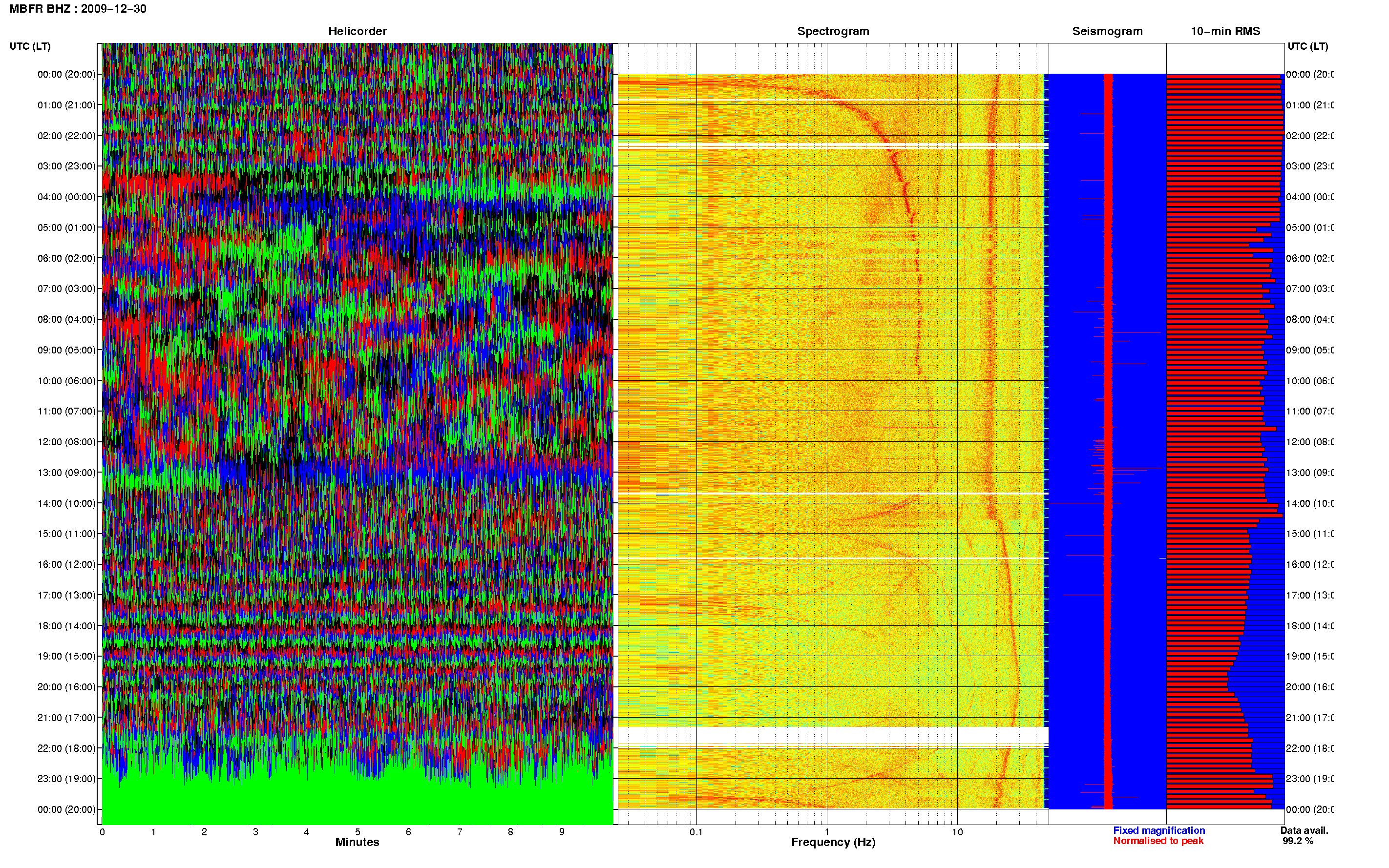1389x868 pixels.
Task: Select left-axis time label '21:00 (17:00)'
Action: coord(66,718)
